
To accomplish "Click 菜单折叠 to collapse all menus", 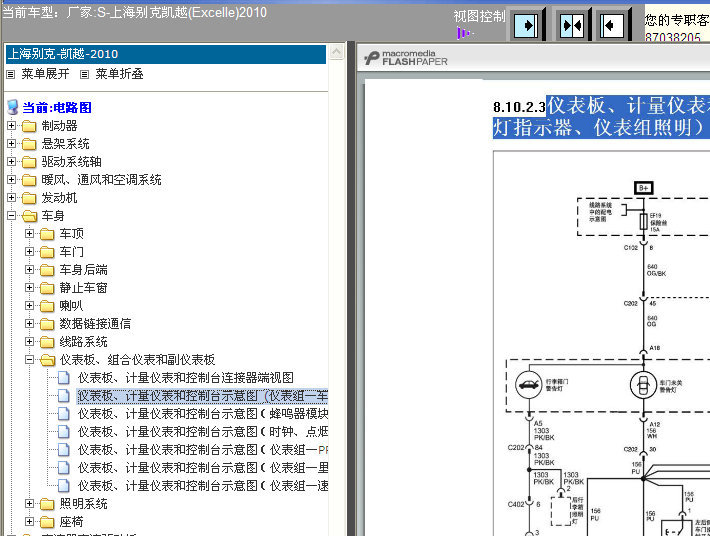I will pos(119,74).
